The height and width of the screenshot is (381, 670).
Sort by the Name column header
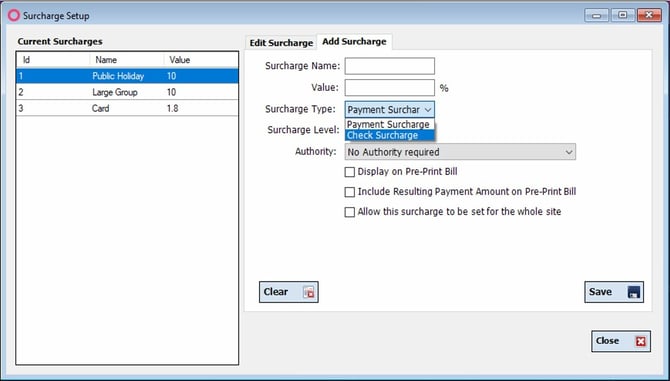coord(127,60)
